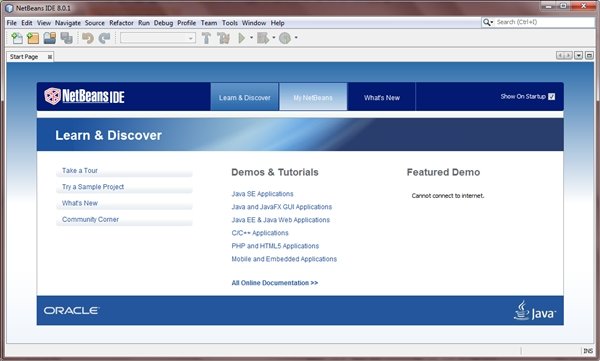The width and height of the screenshot is (600, 361).
Task: Expand Run Project dropdown arrow
Action: [x=251, y=38]
